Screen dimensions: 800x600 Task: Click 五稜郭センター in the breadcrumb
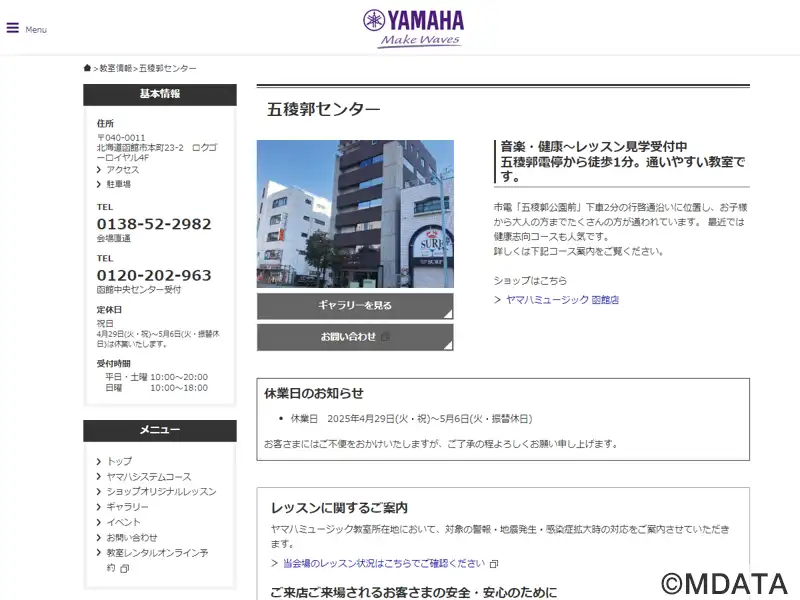(167, 68)
